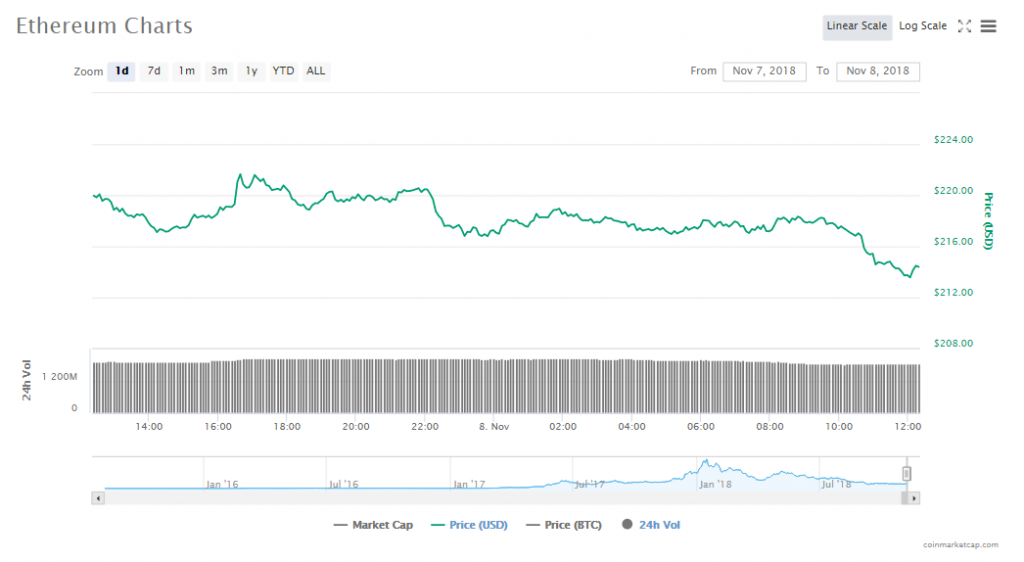Set zoom range to 1d
The height and width of the screenshot is (562, 1024).
(122, 71)
